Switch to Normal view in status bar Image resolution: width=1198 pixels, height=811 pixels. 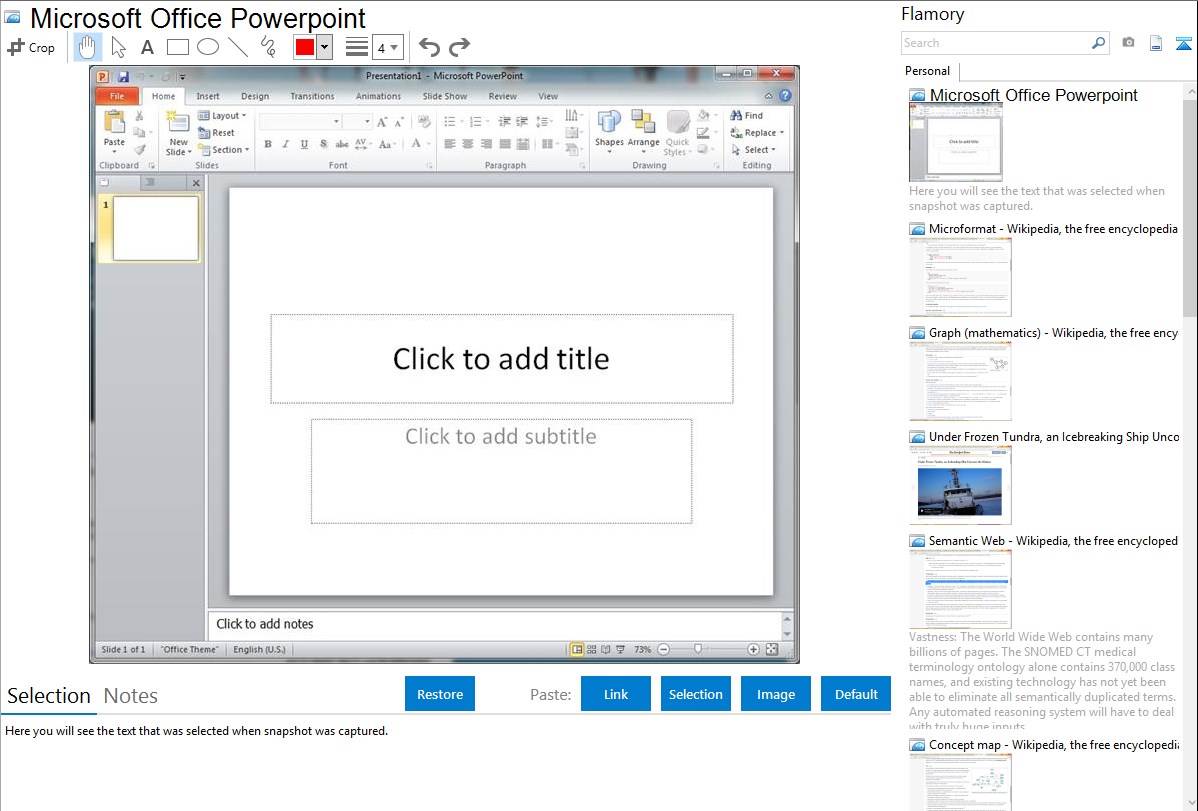(x=577, y=650)
